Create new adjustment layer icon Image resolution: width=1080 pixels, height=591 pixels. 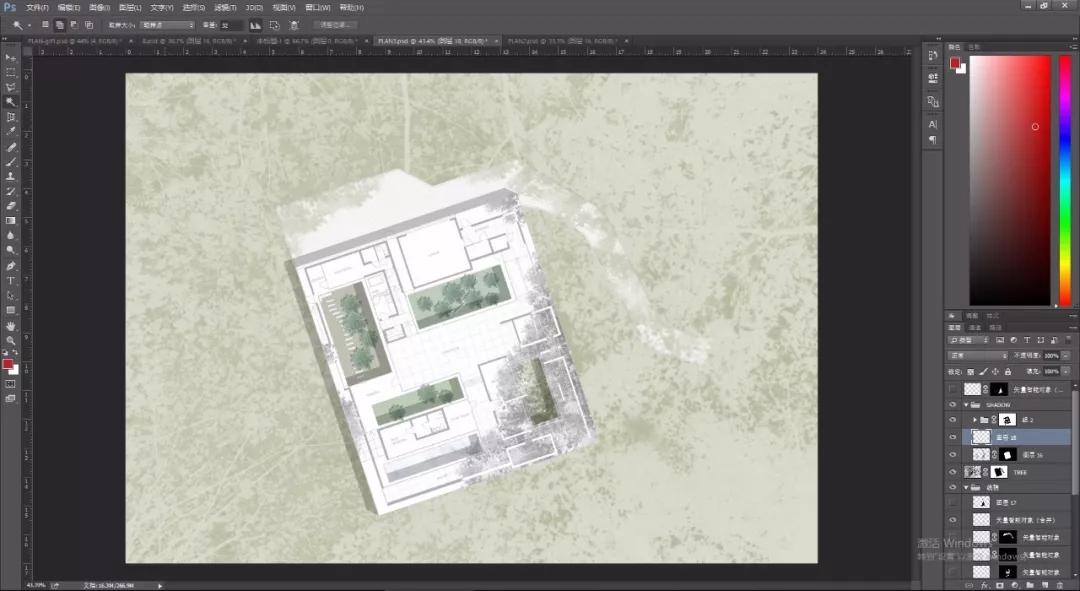pyautogui.click(x=1015, y=585)
